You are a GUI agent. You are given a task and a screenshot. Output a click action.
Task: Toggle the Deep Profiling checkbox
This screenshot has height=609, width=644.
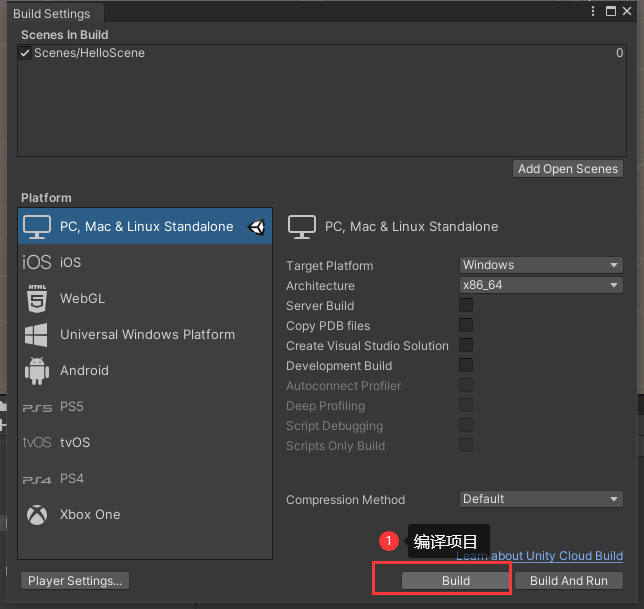[x=466, y=405]
